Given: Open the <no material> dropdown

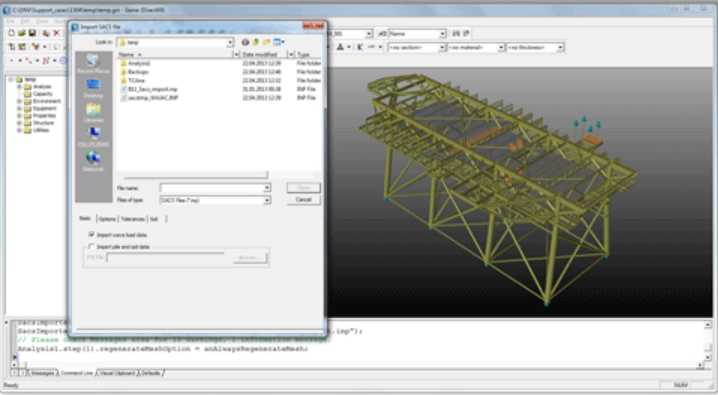Looking at the screenshot, I should pos(500,47).
